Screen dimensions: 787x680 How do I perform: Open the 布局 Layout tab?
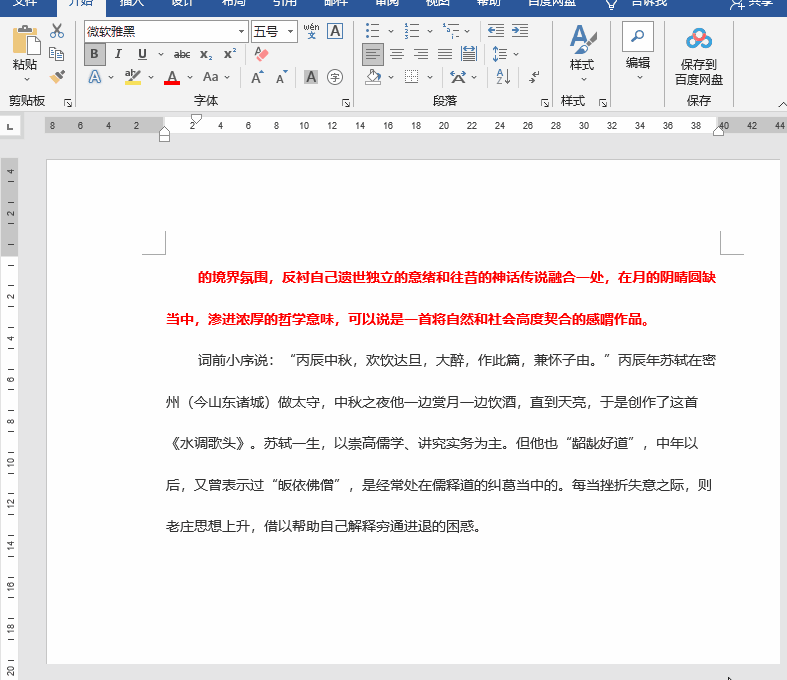[x=234, y=4]
